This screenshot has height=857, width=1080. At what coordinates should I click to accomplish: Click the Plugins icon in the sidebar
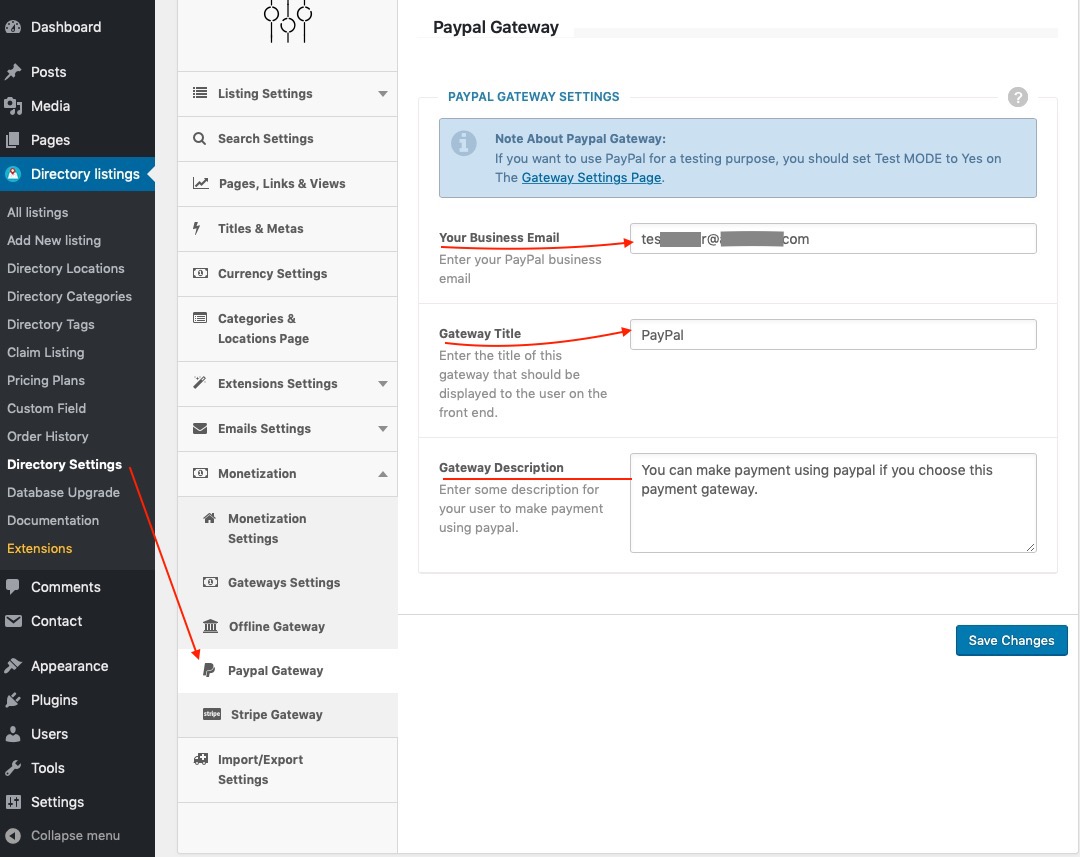[13, 700]
